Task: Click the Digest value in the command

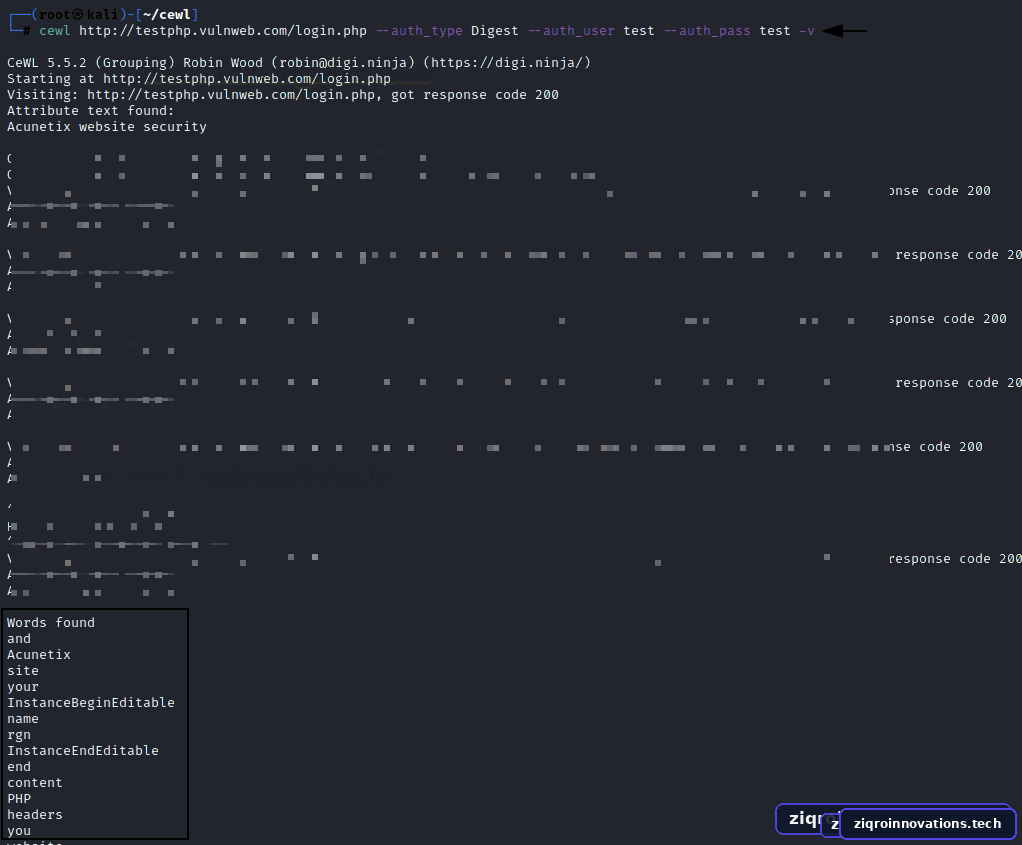Action: 495,31
